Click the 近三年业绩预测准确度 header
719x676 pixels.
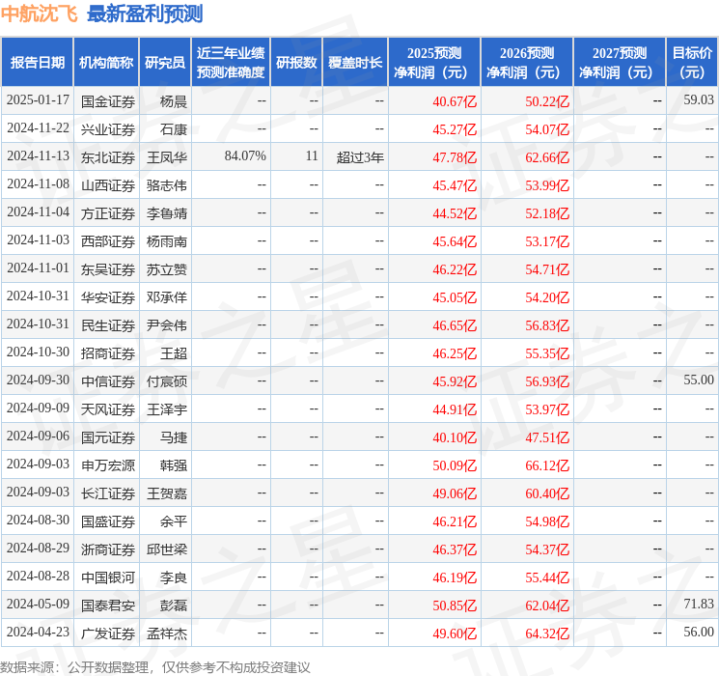[x=231, y=62]
